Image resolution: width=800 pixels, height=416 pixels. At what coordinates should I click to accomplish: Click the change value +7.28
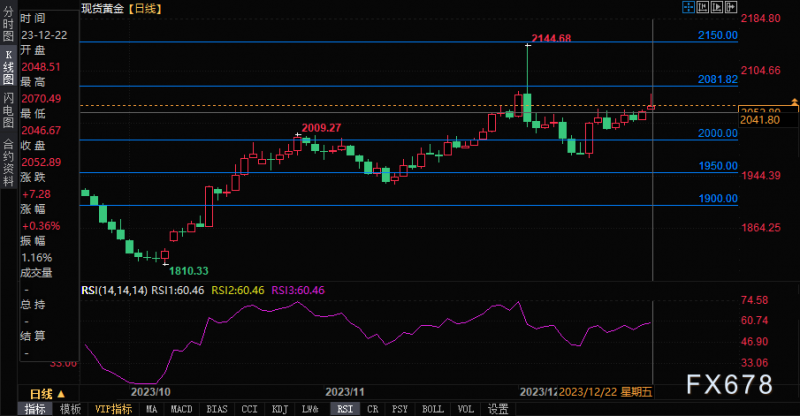(36, 194)
